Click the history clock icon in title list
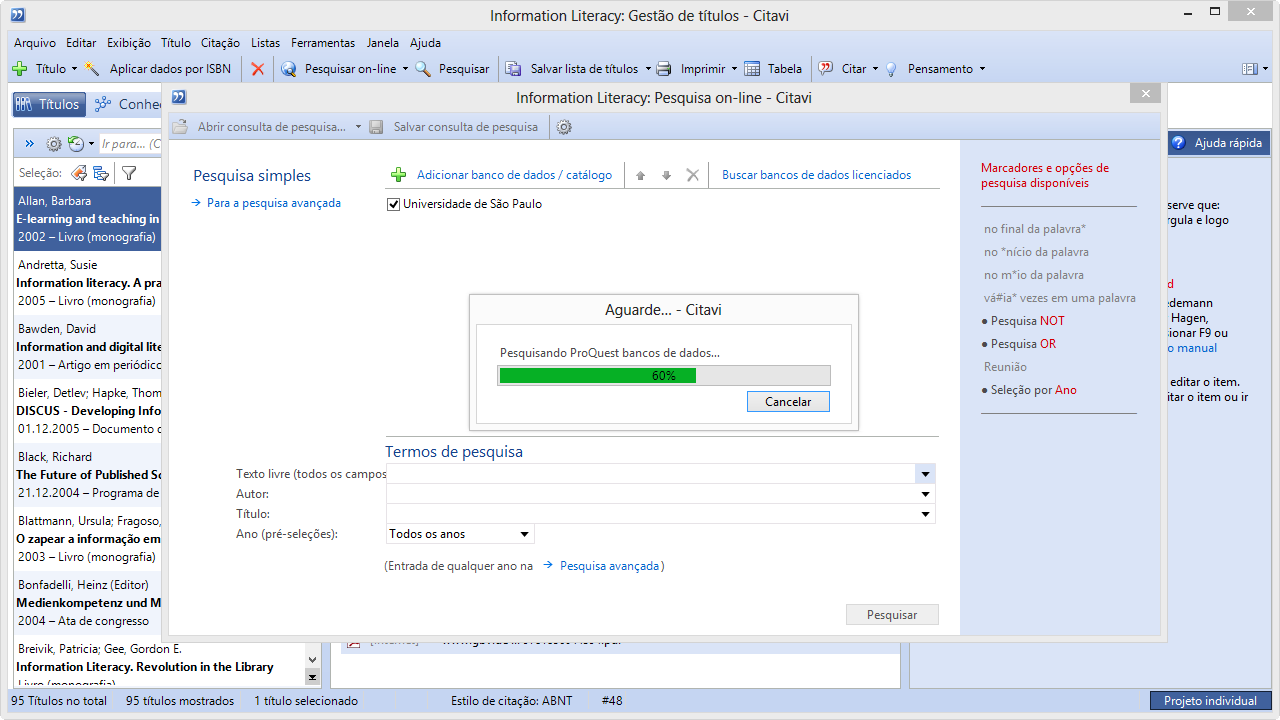Viewport: 1280px width, 720px height. [x=76, y=144]
